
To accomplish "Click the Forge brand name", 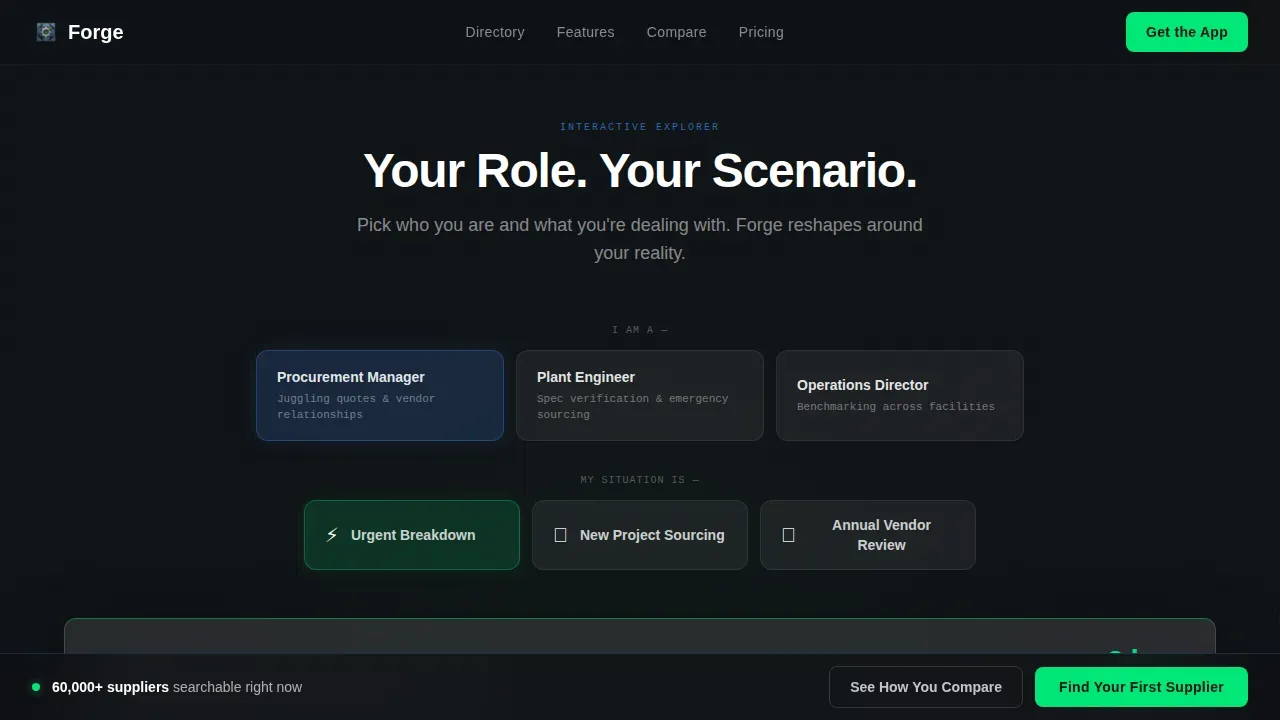I will [96, 32].
